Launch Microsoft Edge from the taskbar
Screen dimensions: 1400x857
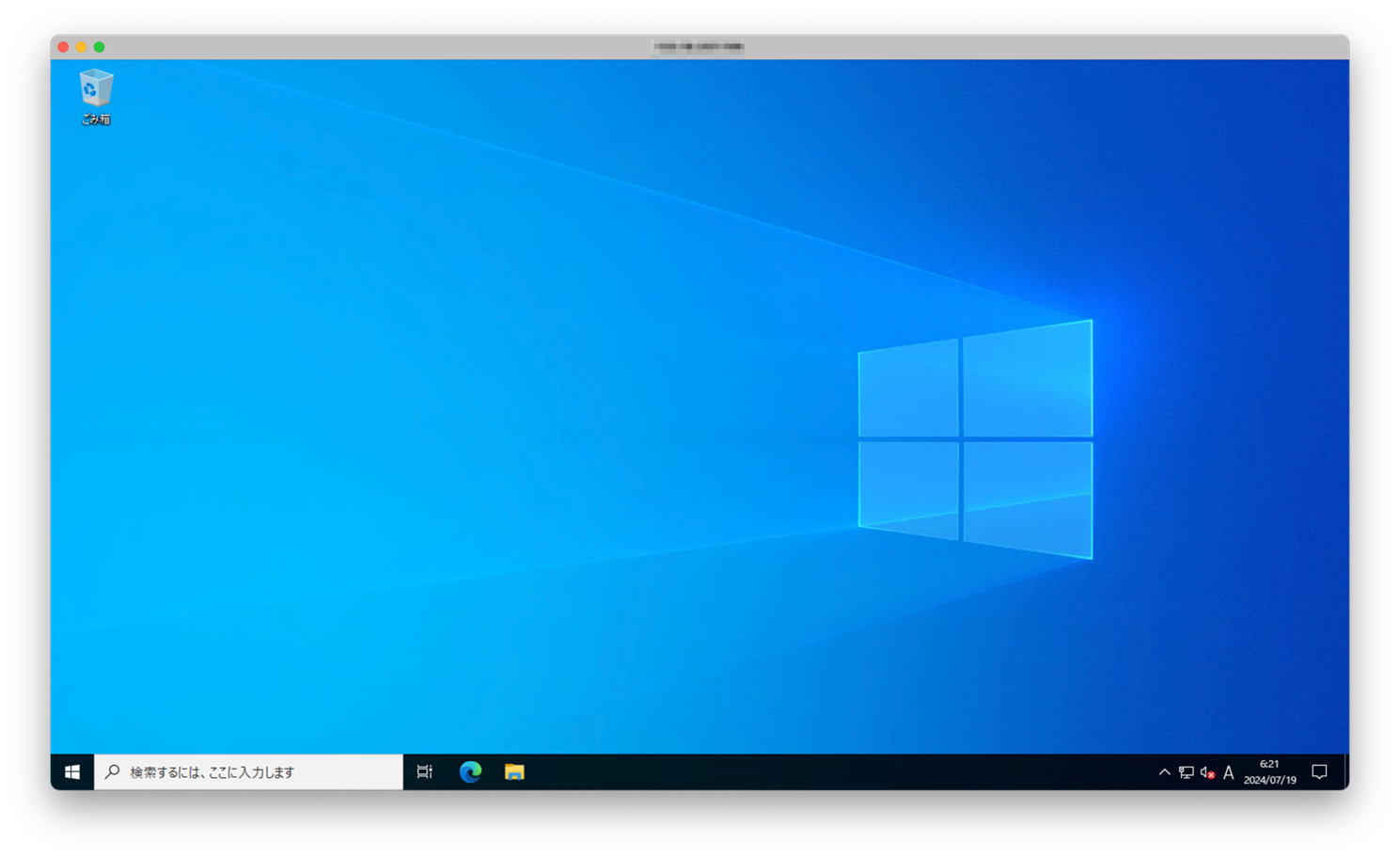click(470, 772)
